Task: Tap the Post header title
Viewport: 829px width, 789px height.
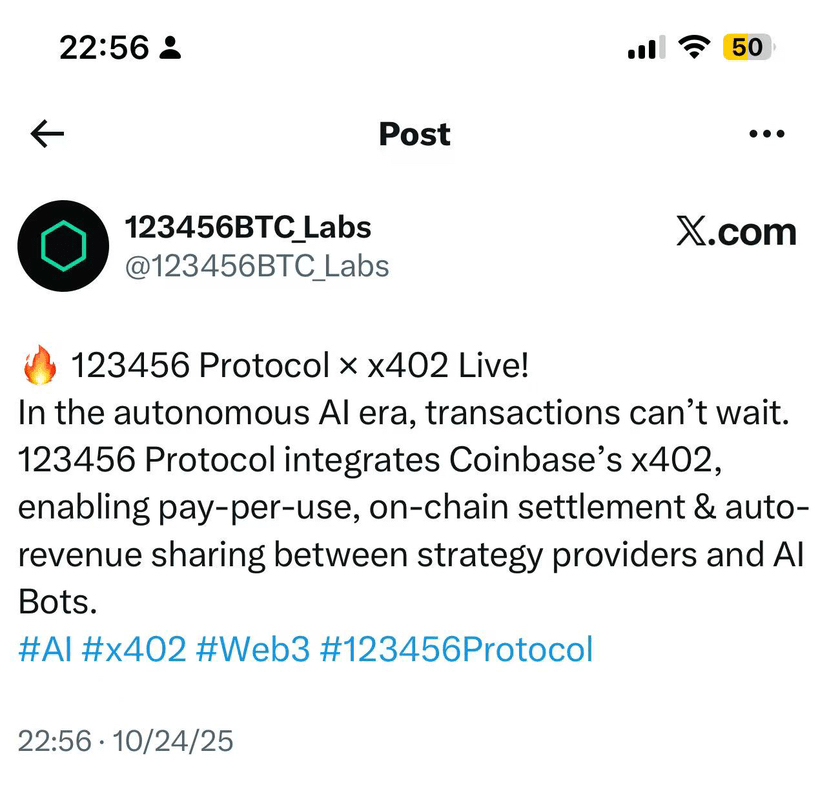Action: point(414,134)
